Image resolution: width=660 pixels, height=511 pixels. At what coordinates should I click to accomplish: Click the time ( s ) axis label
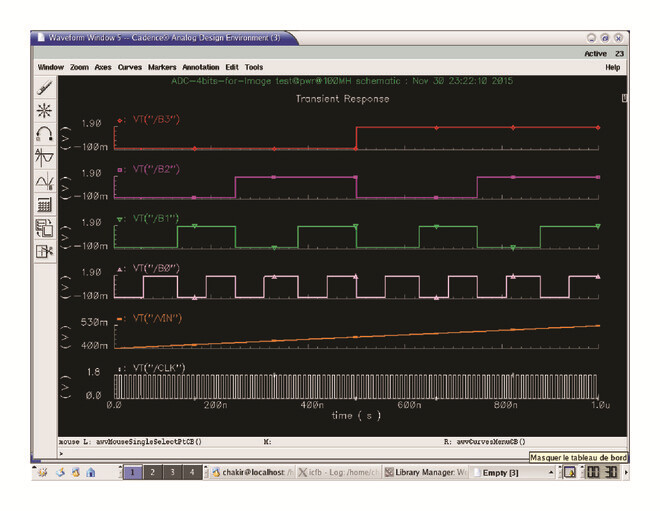click(356, 416)
